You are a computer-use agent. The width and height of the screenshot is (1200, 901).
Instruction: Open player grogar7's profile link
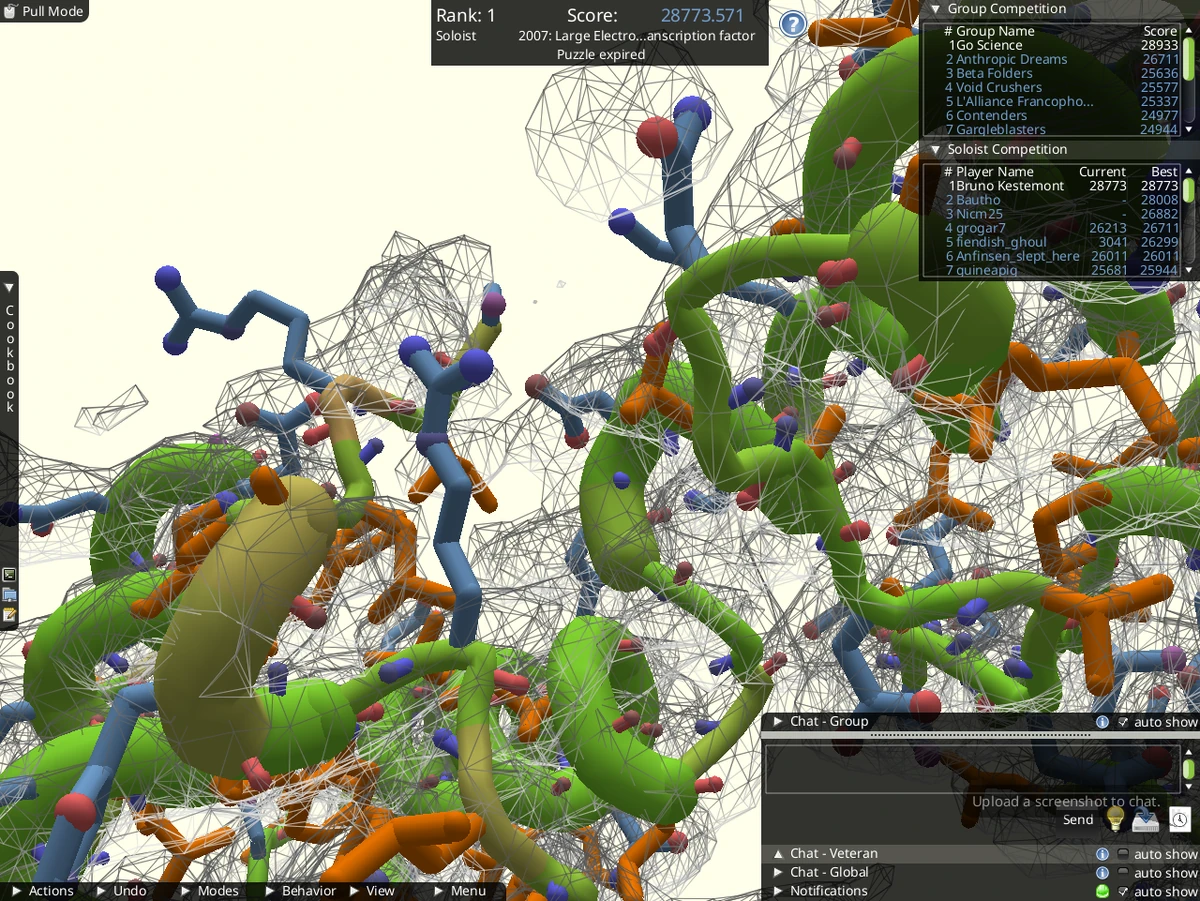coord(981,228)
